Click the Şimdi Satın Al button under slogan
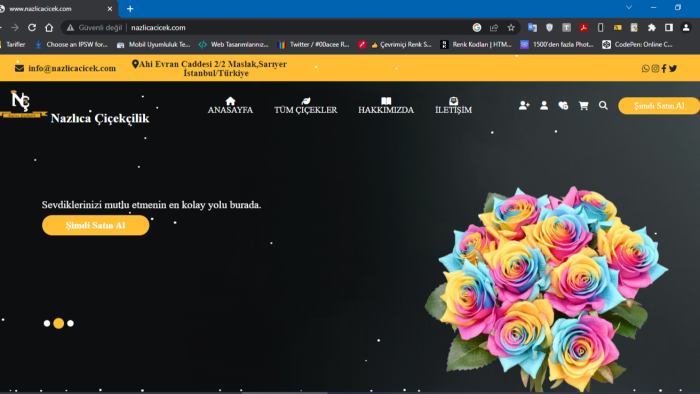700x394 pixels. (96, 225)
